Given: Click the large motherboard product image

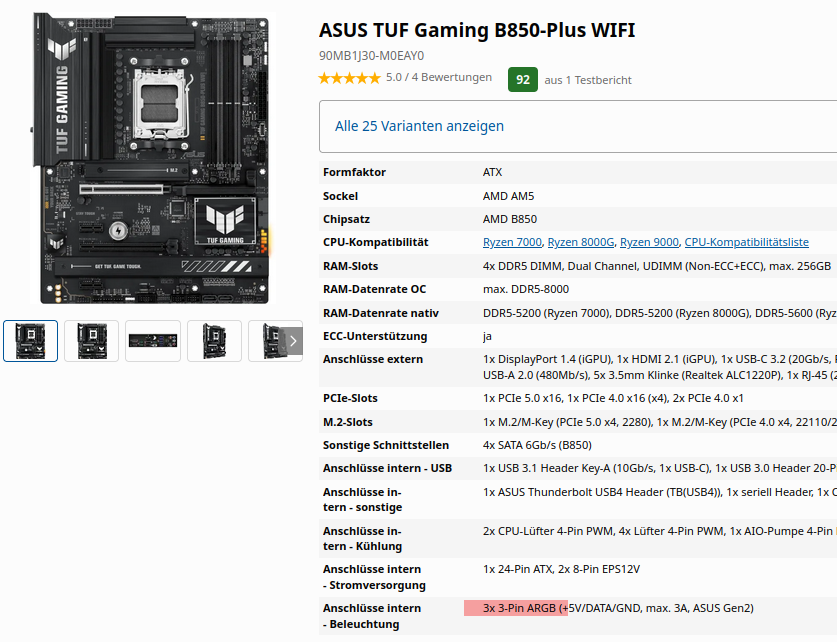Looking at the screenshot, I should click(153, 158).
